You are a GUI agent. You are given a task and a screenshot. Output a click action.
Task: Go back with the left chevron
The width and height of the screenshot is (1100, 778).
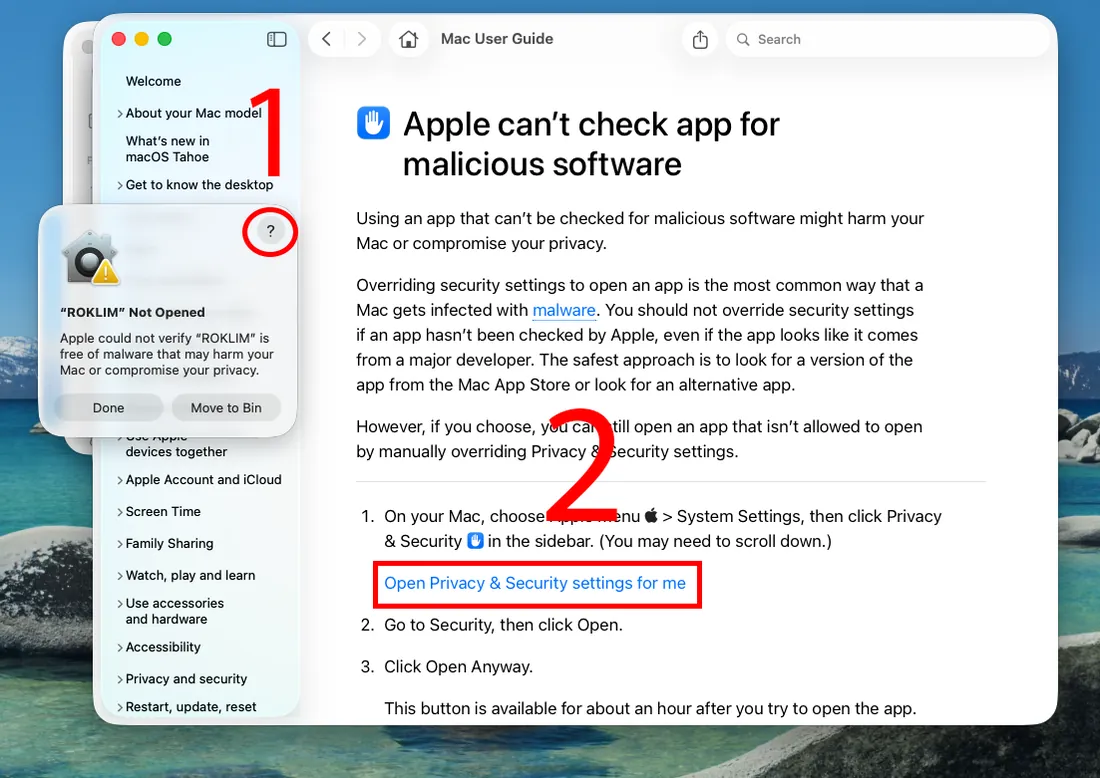(x=326, y=39)
